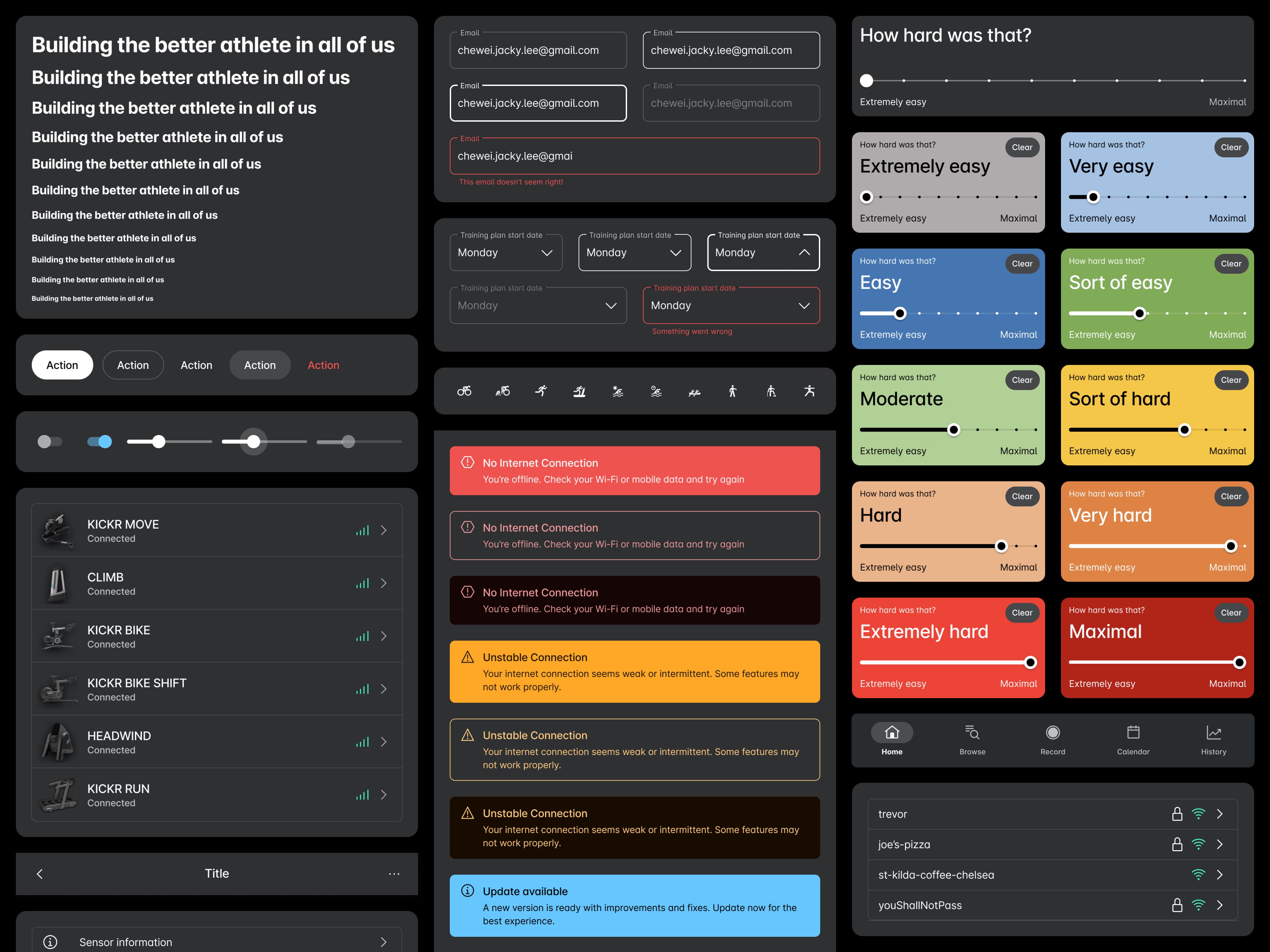Select the hiking activity icon

point(771,391)
